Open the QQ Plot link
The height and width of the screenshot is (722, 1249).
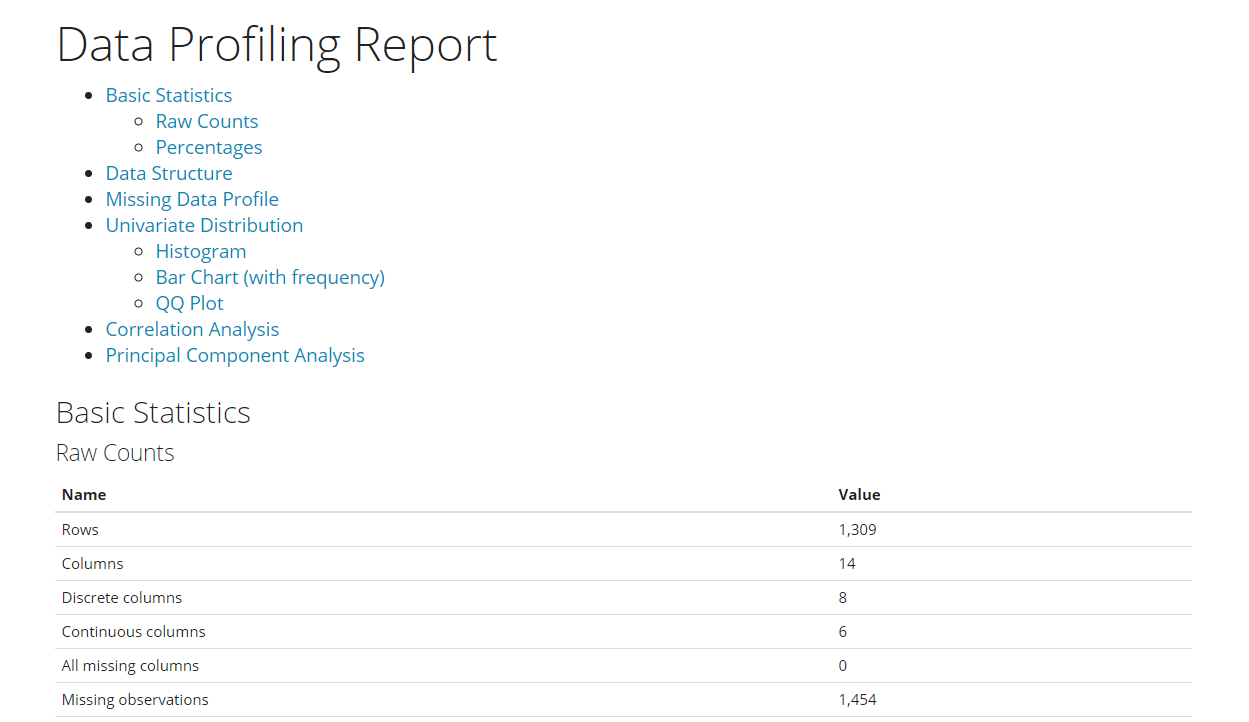tap(189, 303)
